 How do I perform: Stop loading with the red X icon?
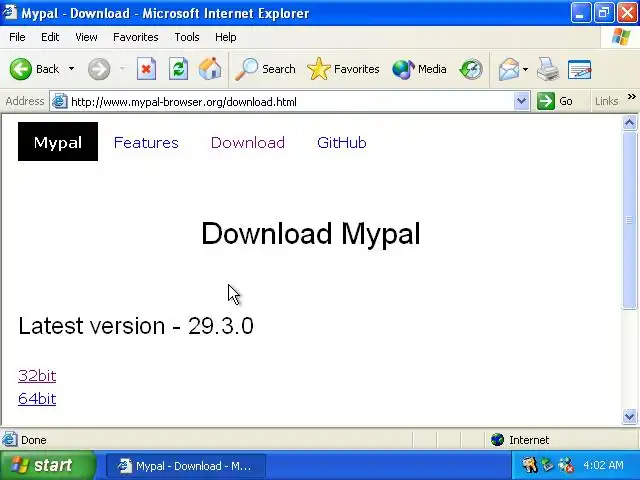click(146, 69)
